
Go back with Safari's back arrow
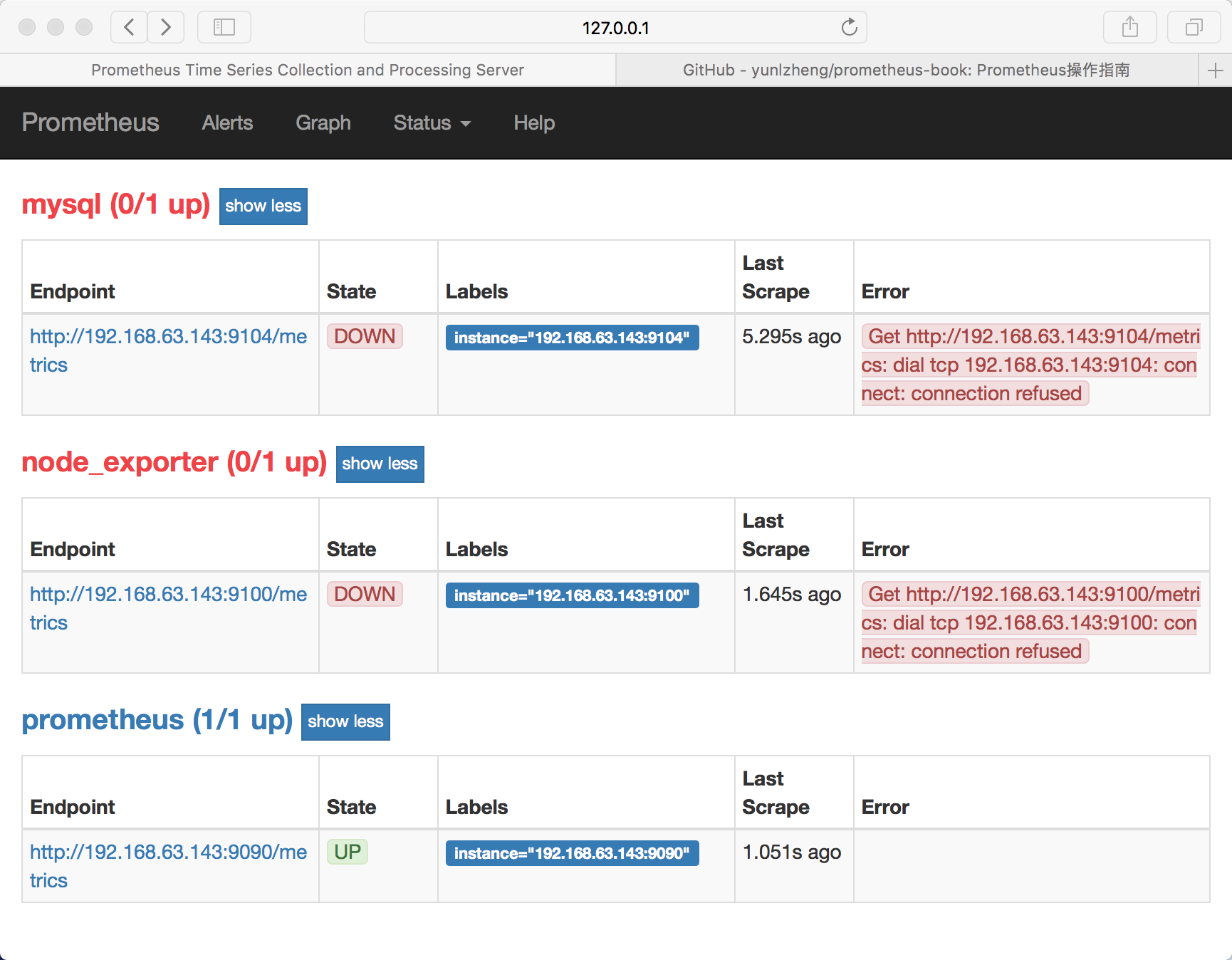129,27
